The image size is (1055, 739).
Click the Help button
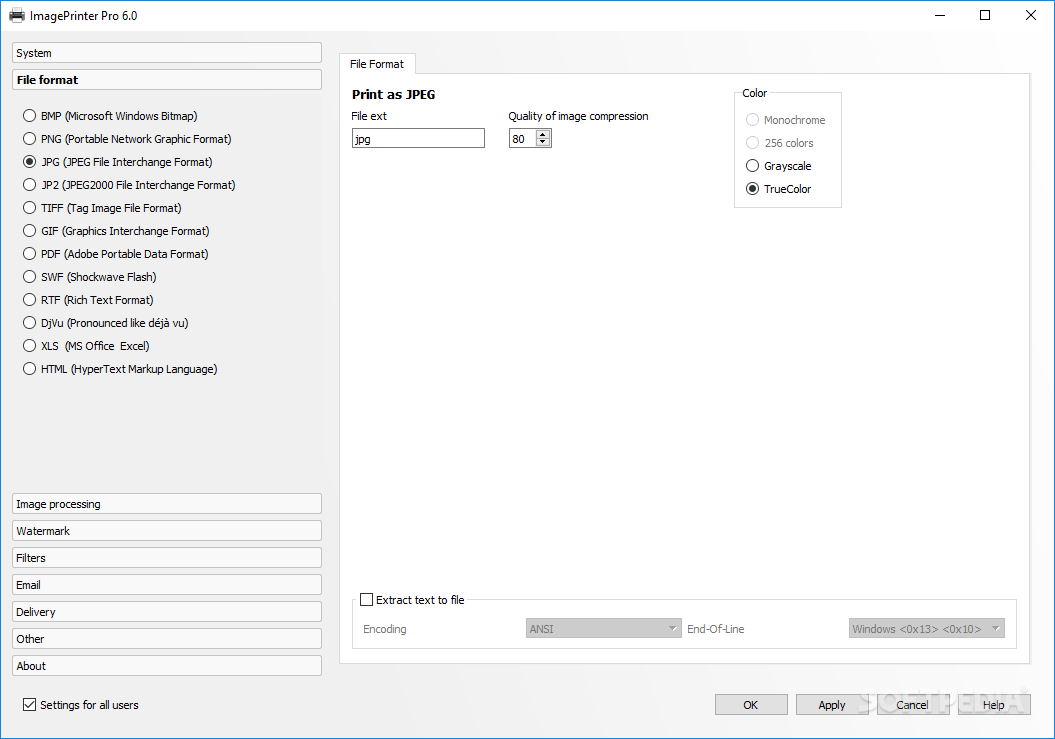994,704
